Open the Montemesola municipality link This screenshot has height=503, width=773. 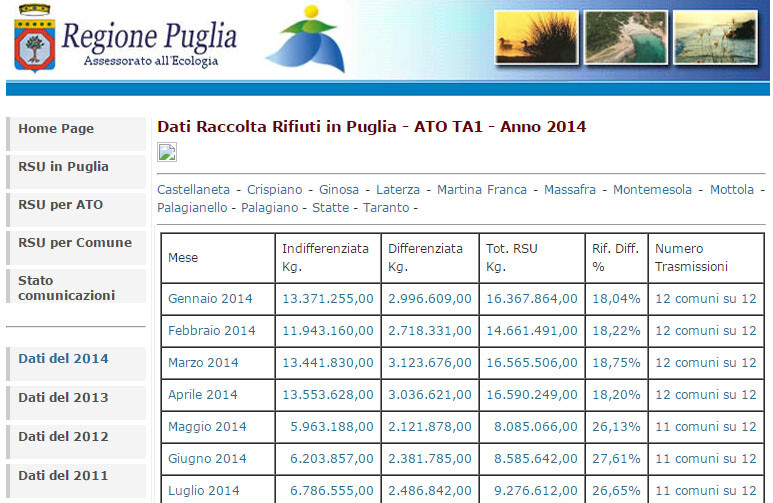pyautogui.click(x=652, y=189)
